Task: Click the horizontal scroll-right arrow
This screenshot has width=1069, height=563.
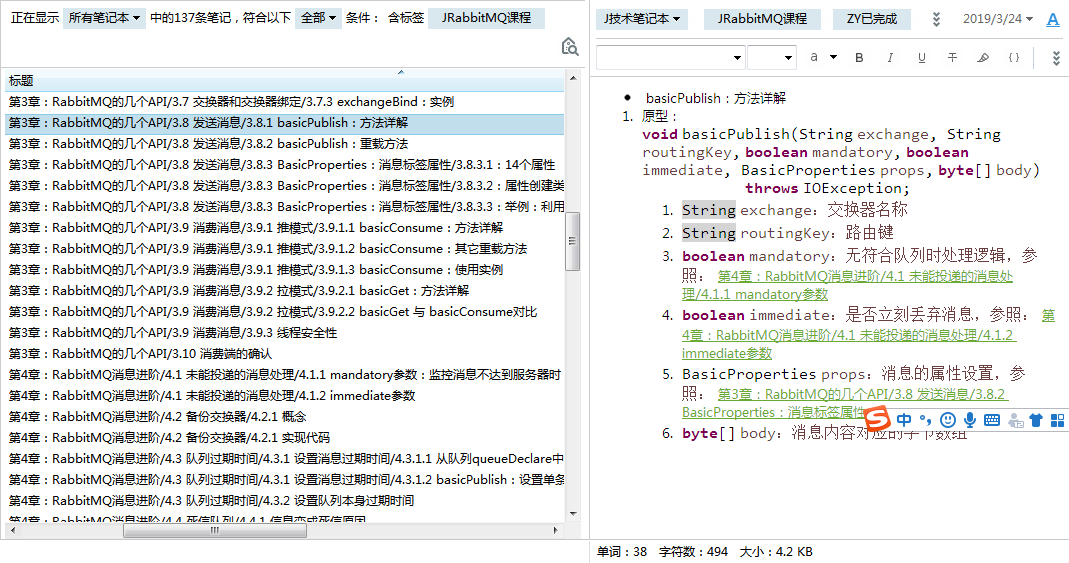Action: [556, 530]
